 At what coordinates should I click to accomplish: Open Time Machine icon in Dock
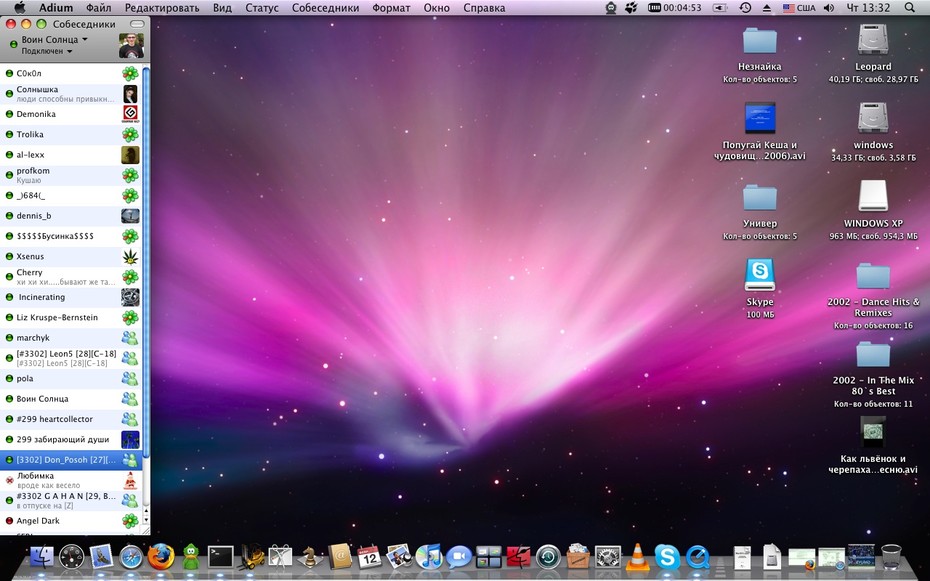pos(548,557)
